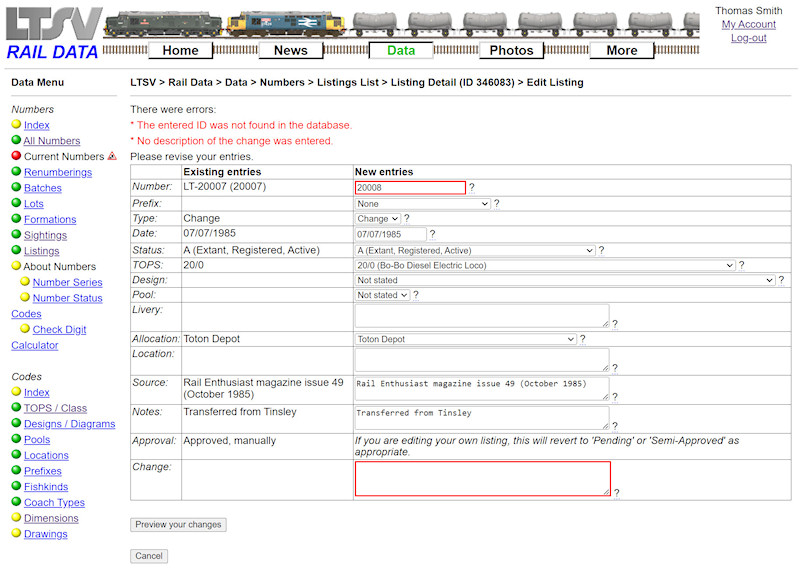Switch to the Photos tab
Screen dimensions: 800x578
(x=511, y=50)
